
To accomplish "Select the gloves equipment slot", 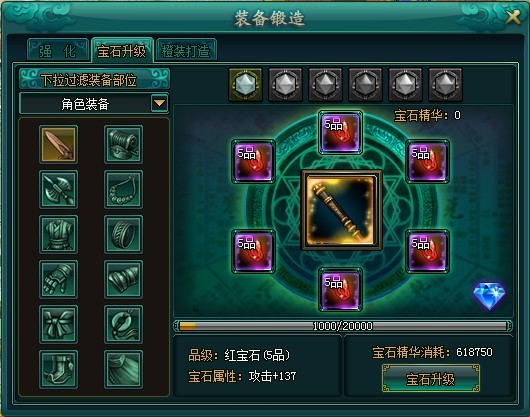I will [x=58, y=279].
